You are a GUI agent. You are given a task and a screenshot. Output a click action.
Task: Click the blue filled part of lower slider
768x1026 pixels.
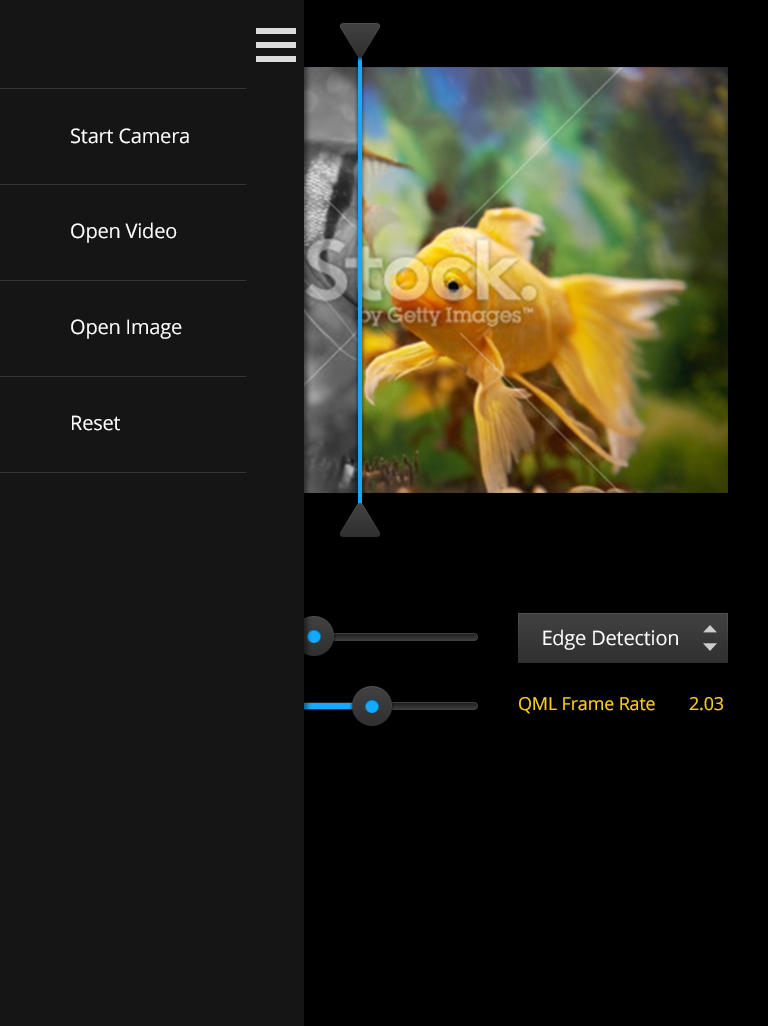click(328, 706)
